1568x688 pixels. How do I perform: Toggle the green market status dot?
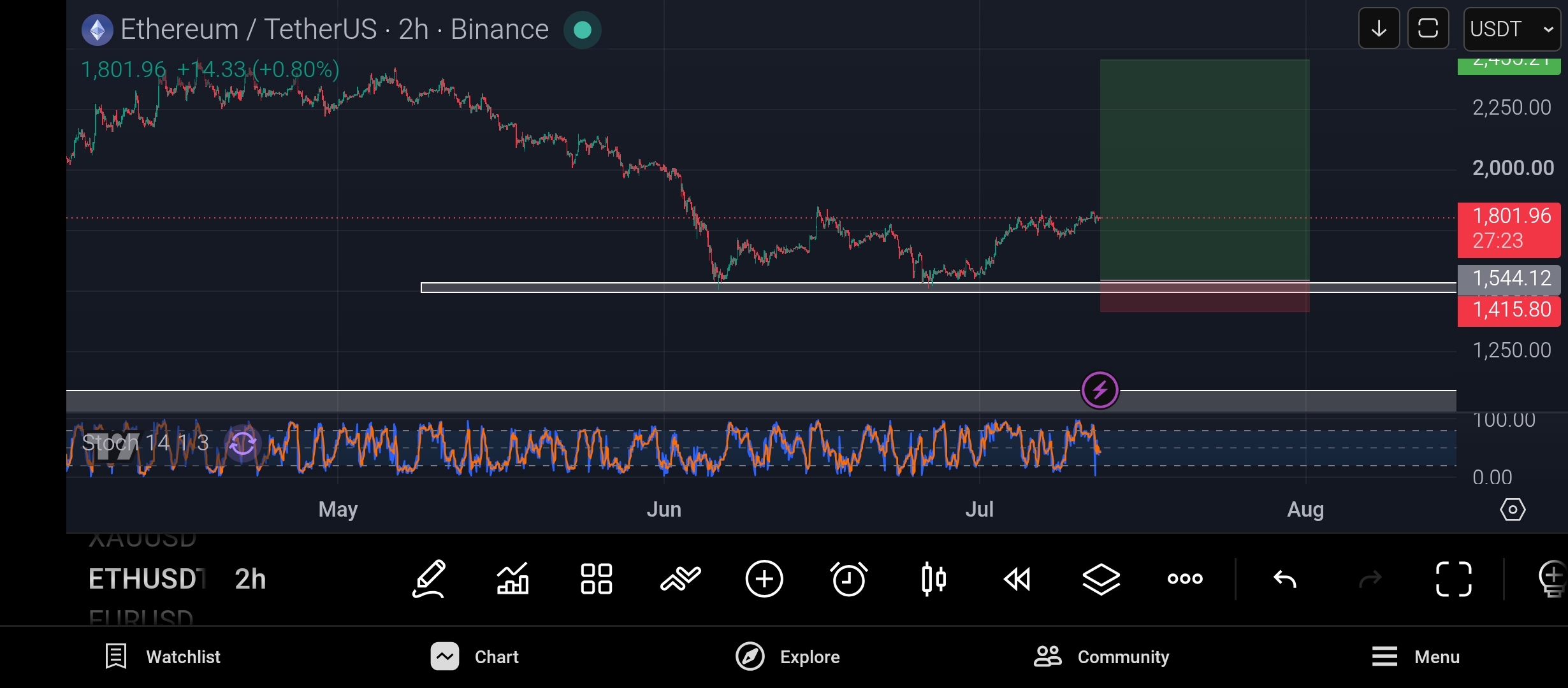[582, 30]
